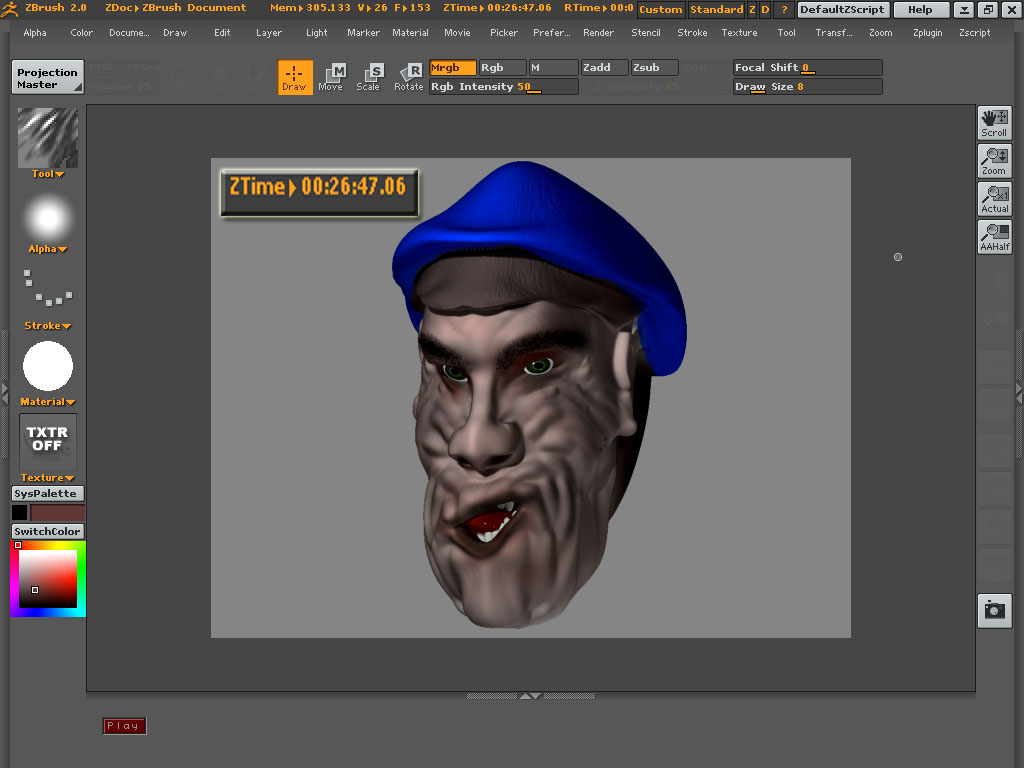Adjust the Focal Shift slider
Image resolution: width=1024 pixels, height=768 pixels.
click(x=808, y=67)
